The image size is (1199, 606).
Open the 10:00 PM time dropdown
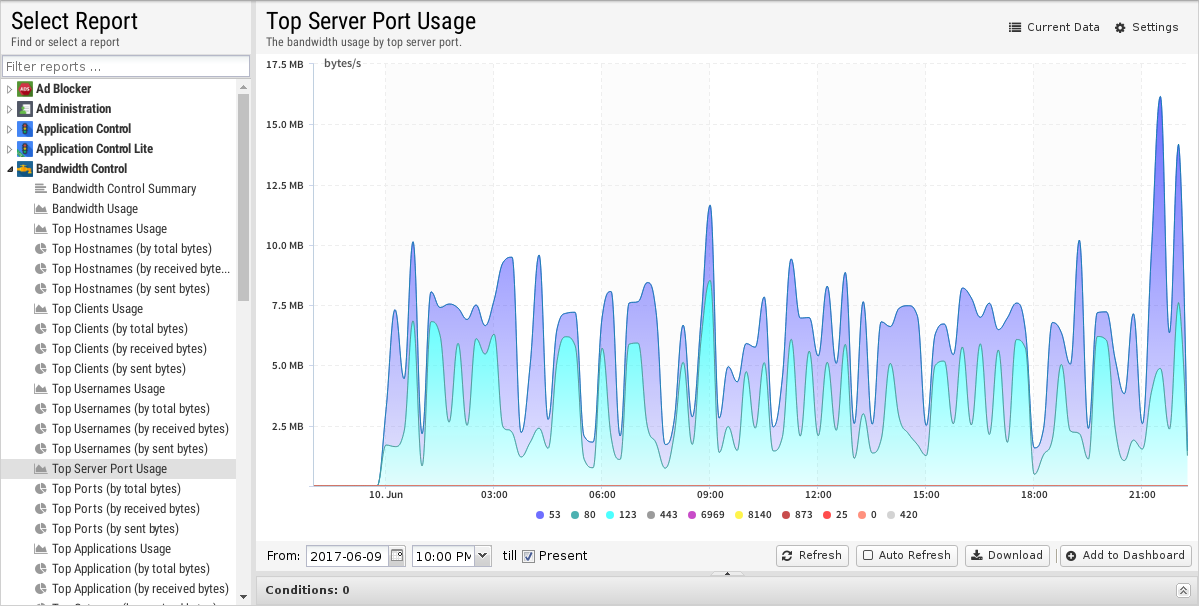pos(483,556)
